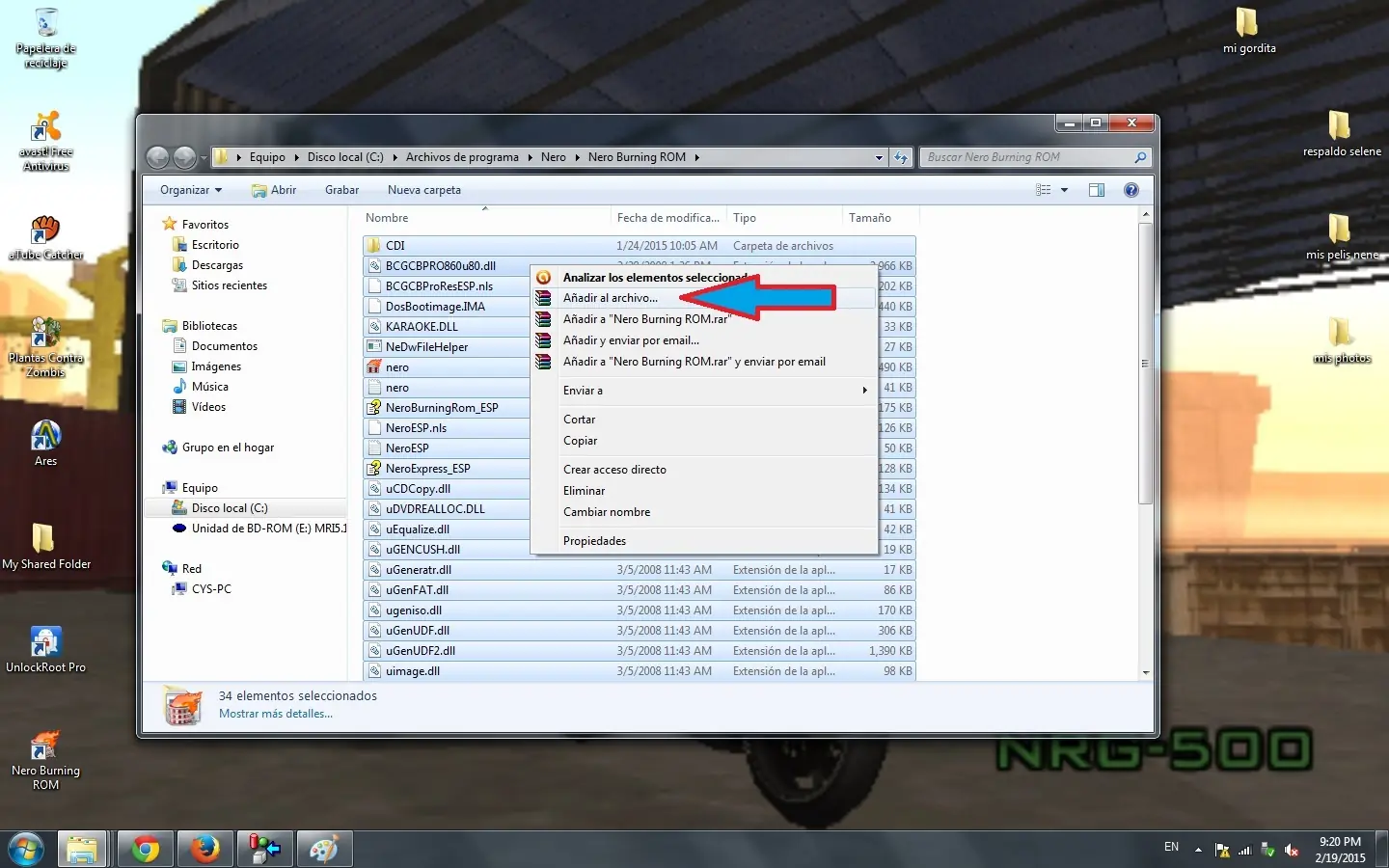The height and width of the screenshot is (868, 1389).
Task: Toggle the preview pane icon
Action: tap(1097, 190)
